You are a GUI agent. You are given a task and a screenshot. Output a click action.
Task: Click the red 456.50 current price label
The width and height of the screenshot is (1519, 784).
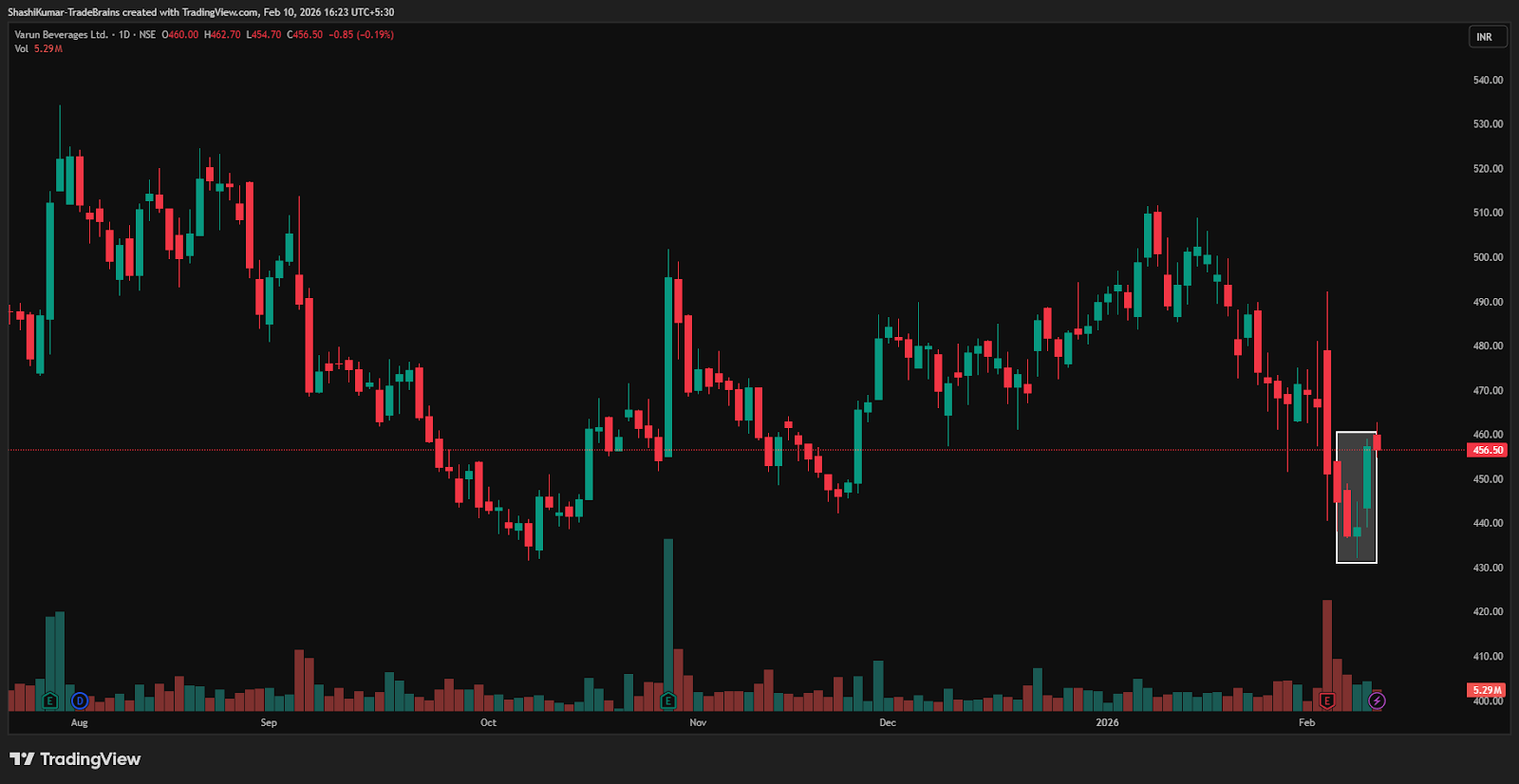click(x=1487, y=450)
